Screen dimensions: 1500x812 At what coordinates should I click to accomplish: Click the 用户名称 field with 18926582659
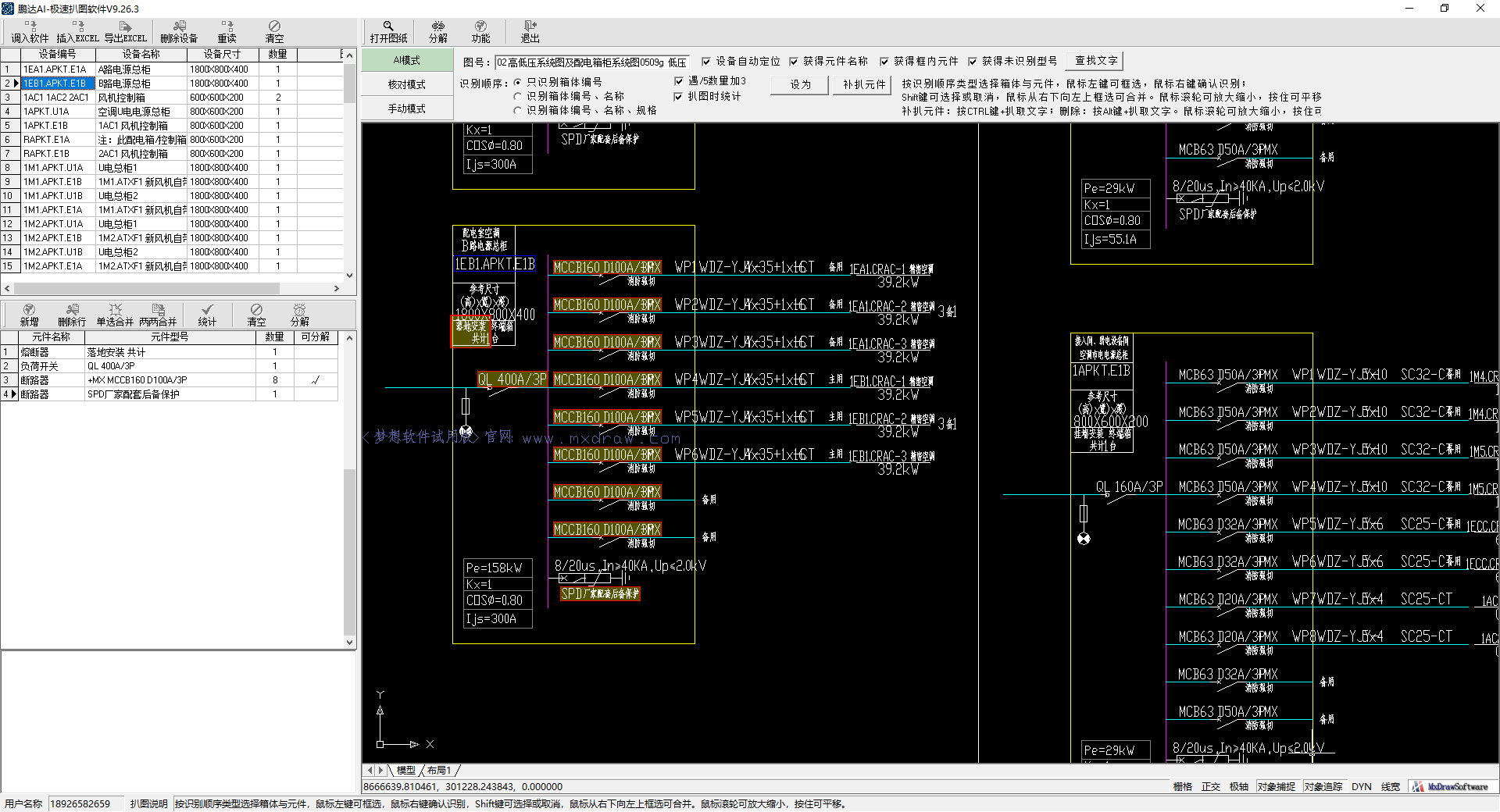(85, 803)
